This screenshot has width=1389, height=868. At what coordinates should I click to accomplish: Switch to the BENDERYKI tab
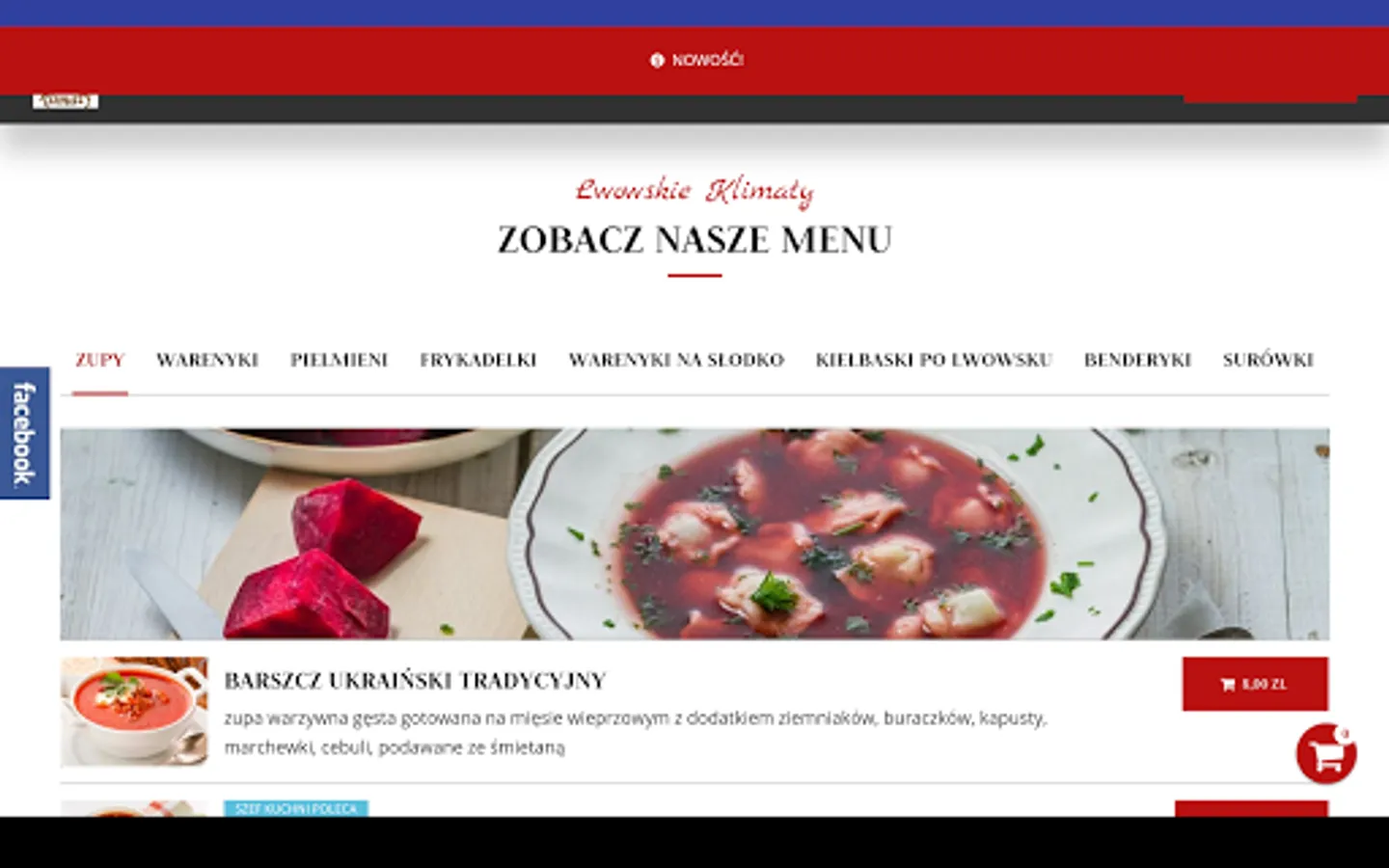click(x=1137, y=360)
